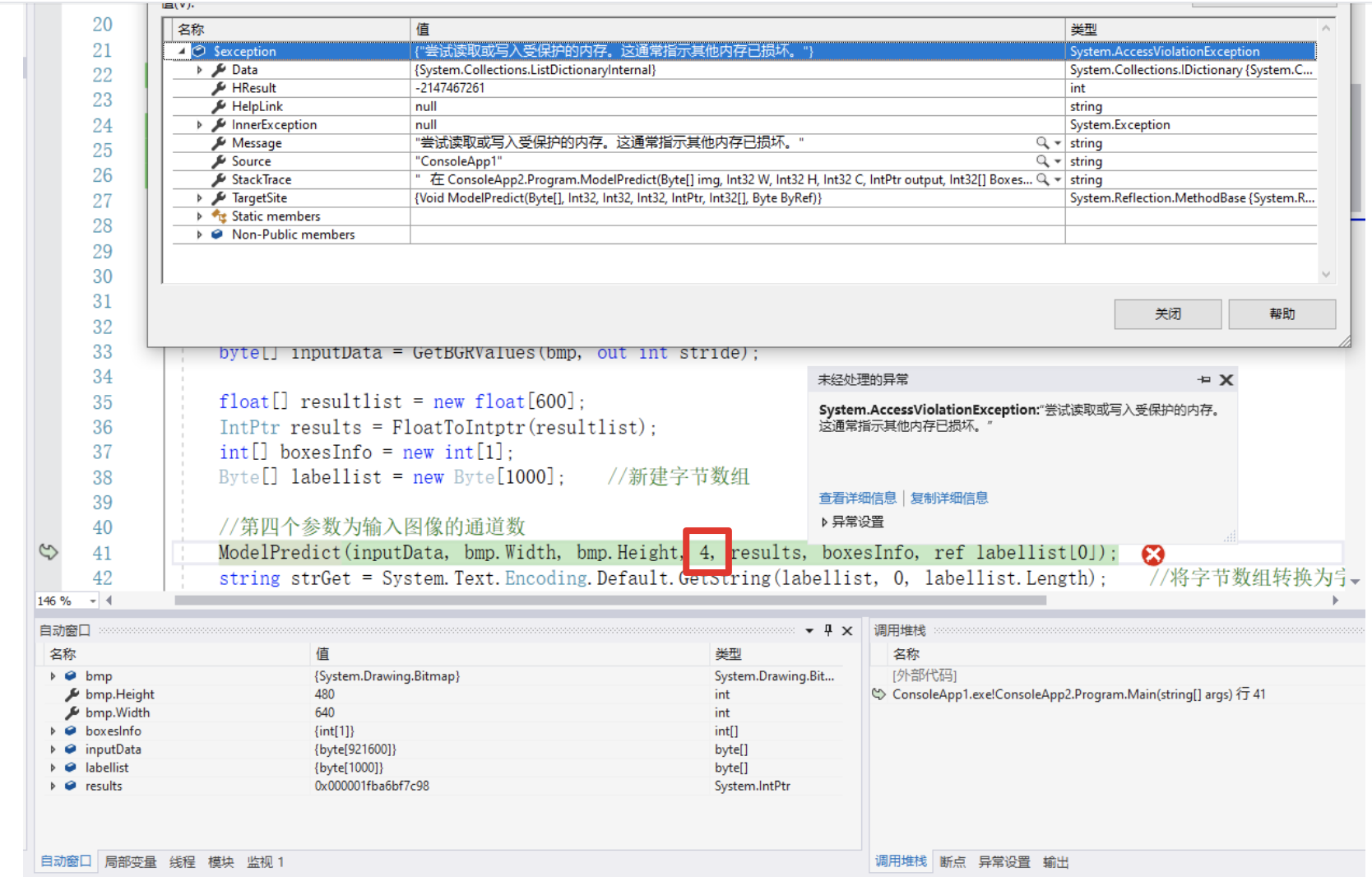The image size is (1372, 877).
Task: Pin the unhandled exception popup
Action: (x=1204, y=379)
